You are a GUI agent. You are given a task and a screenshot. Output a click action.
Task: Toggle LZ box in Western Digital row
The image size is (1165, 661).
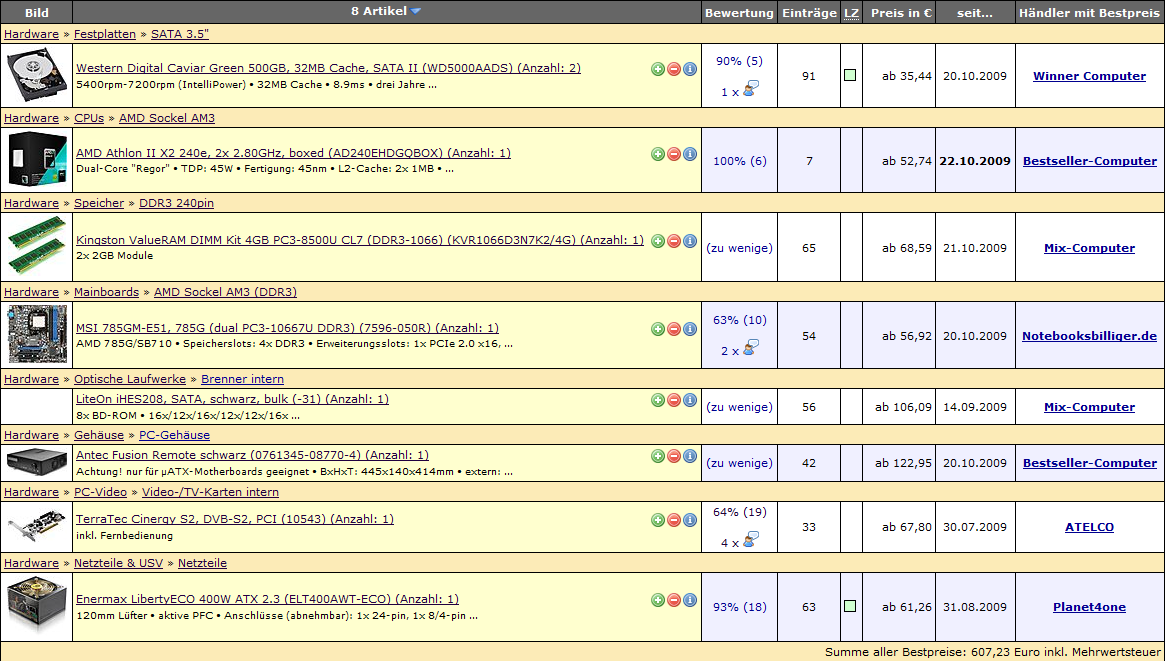(x=850, y=76)
